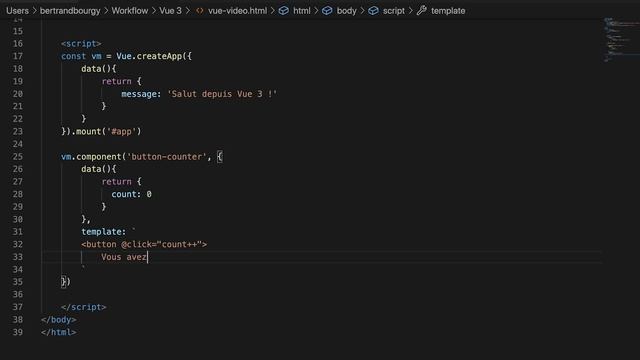Open the Vue 3 breadcrumb folder
Viewport: 640px width, 360px height.
(170, 11)
